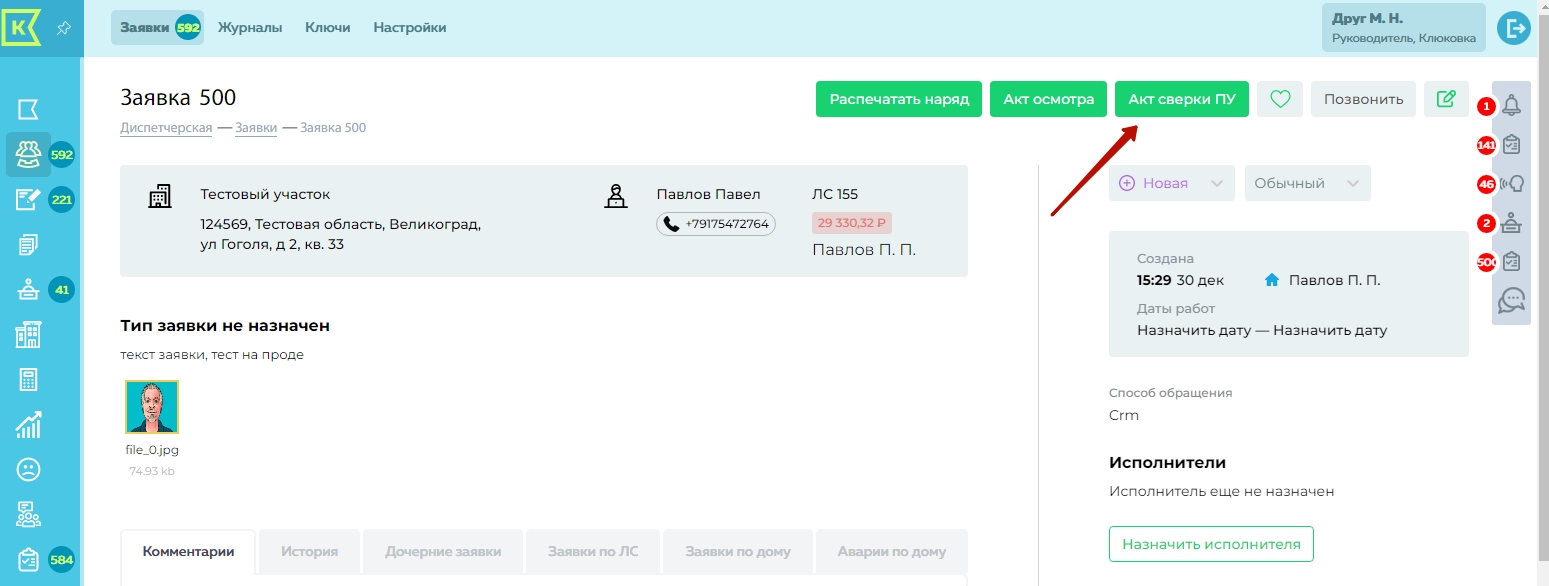Image resolution: width=1549 pixels, height=586 pixels.
Task: Pin the sidebar with pushpin icon
Action: [63, 28]
